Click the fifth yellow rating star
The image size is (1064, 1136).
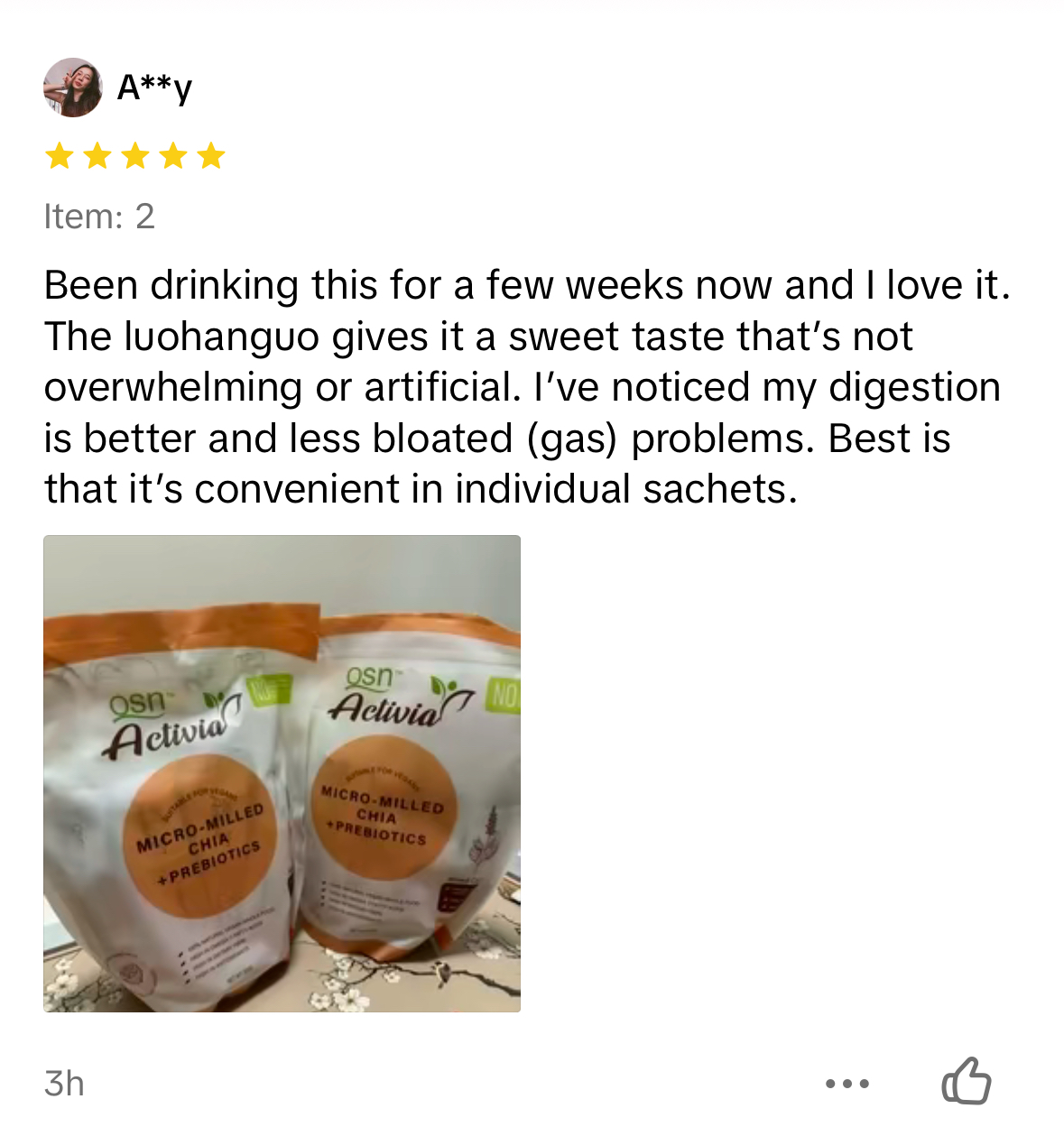point(211,156)
